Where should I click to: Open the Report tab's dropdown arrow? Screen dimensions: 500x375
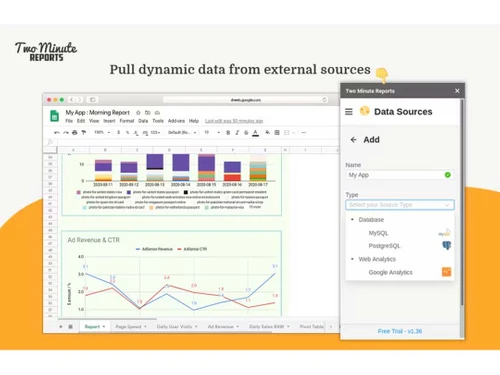[x=104, y=327]
